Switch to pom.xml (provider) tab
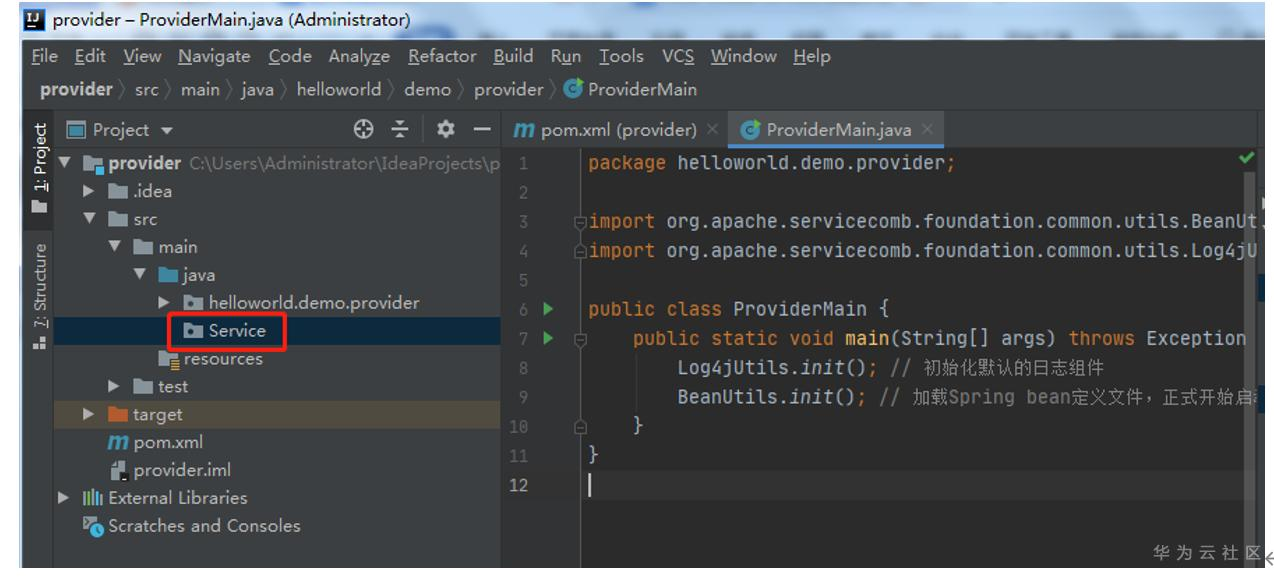1274x578 pixels. tap(607, 129)
